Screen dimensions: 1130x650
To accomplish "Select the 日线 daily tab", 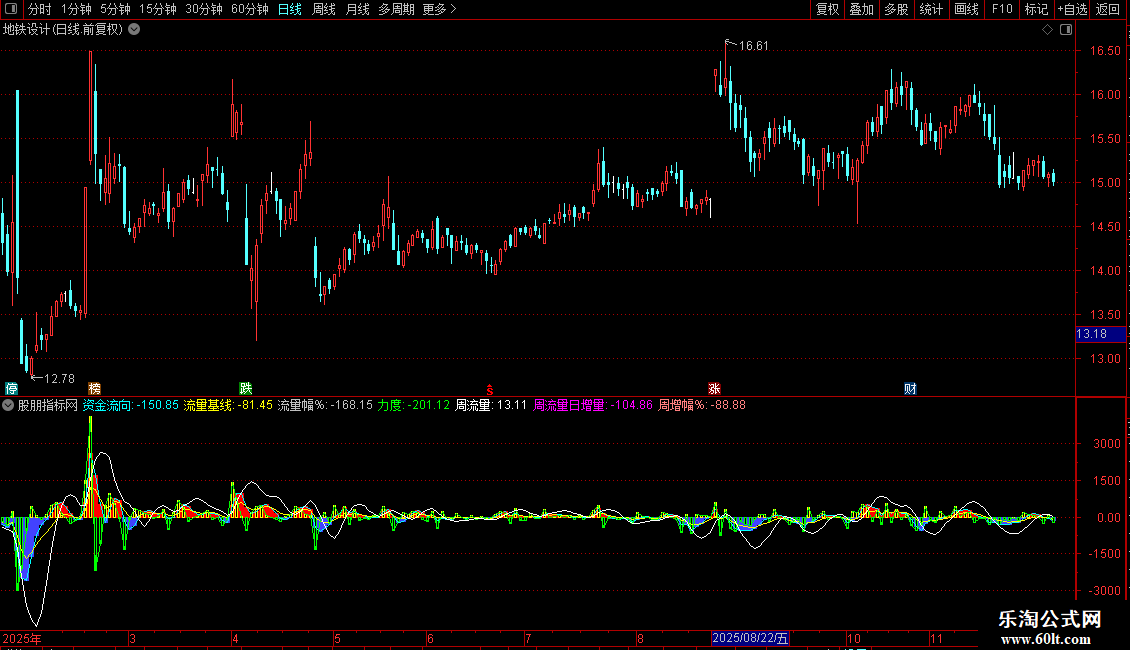I will (x=290, y=9).
